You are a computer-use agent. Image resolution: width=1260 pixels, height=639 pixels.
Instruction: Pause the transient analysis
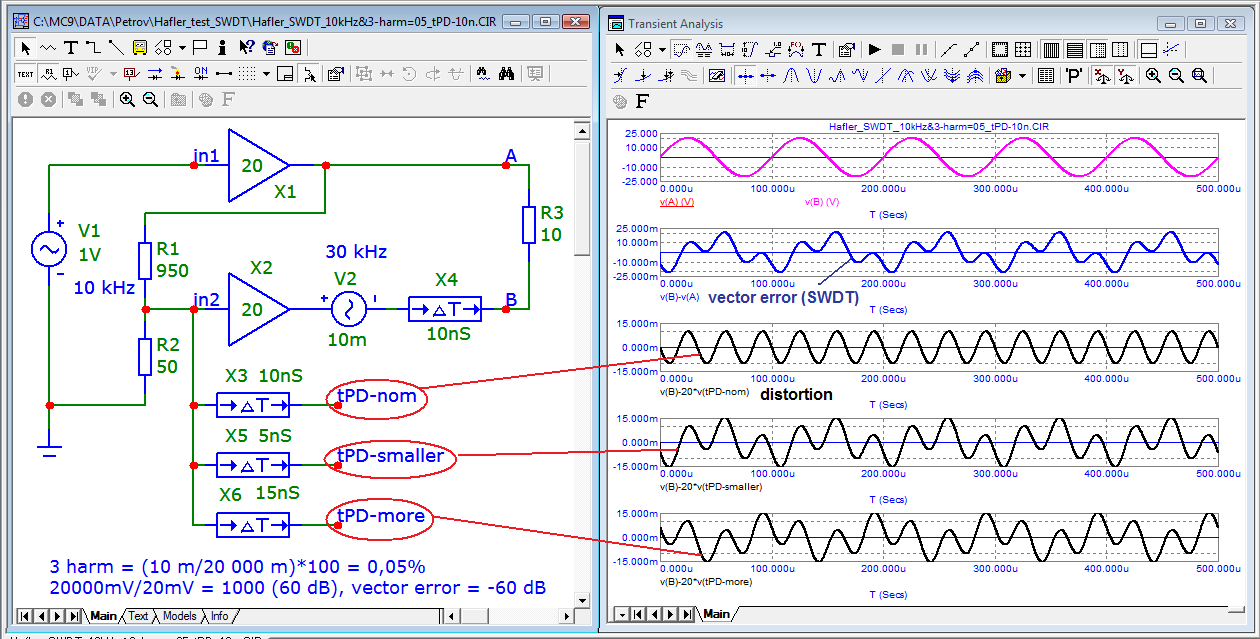click(921, 50)
